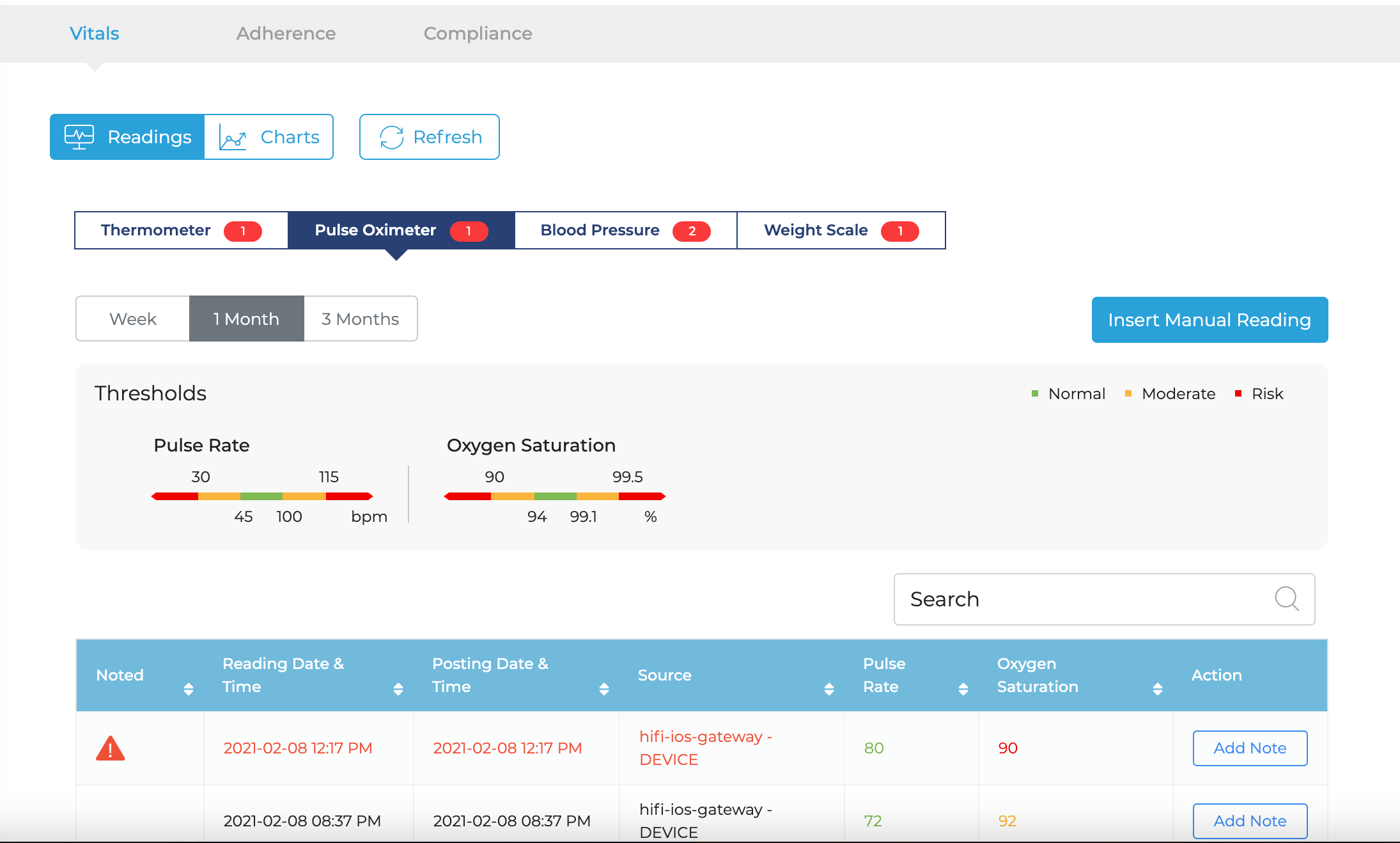Viewport: 1400px width, 843px height.
Task: Click the Refresh circular arrows icon
Action: 391,137
